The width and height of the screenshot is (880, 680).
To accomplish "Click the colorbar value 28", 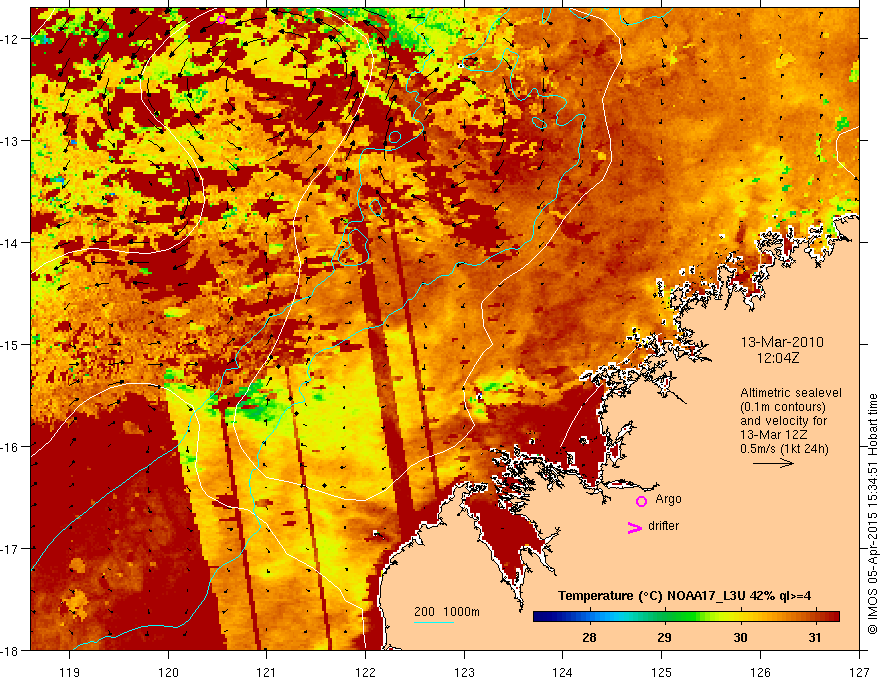I will click(589, 637).
